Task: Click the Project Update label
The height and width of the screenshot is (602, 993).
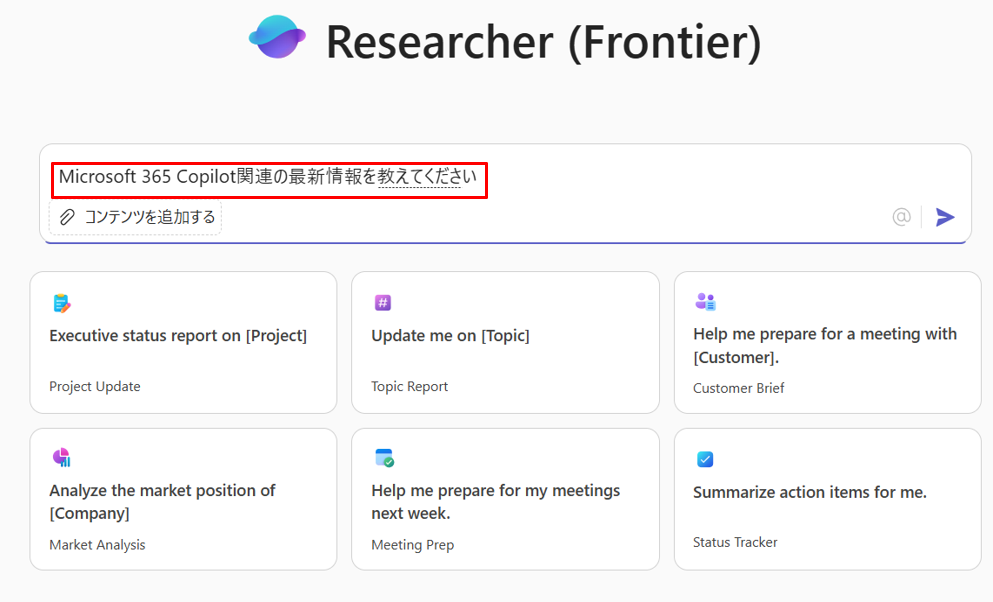Action: pyautogui.click(x=95, y=386)
